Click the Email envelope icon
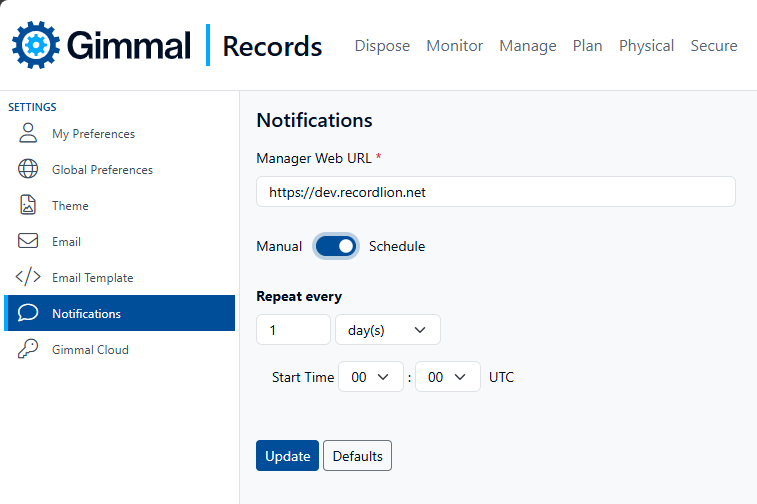The width and height of the screenshot is (757, 504). pos(28,242)
